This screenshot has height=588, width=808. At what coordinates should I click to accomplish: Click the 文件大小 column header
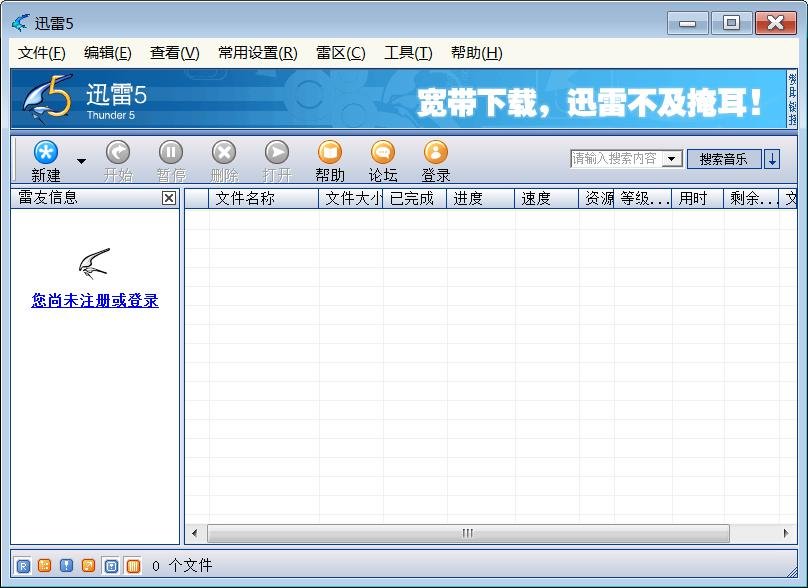tap(351, 198)
